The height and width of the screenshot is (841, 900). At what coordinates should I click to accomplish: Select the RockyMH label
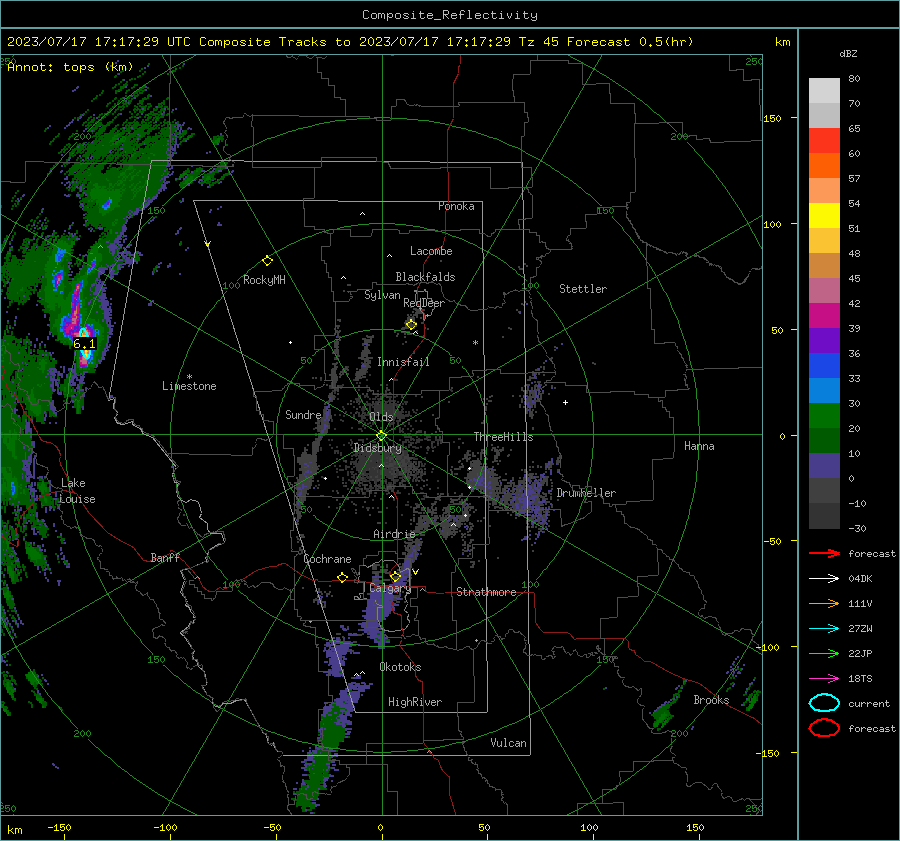pos(264,280)
